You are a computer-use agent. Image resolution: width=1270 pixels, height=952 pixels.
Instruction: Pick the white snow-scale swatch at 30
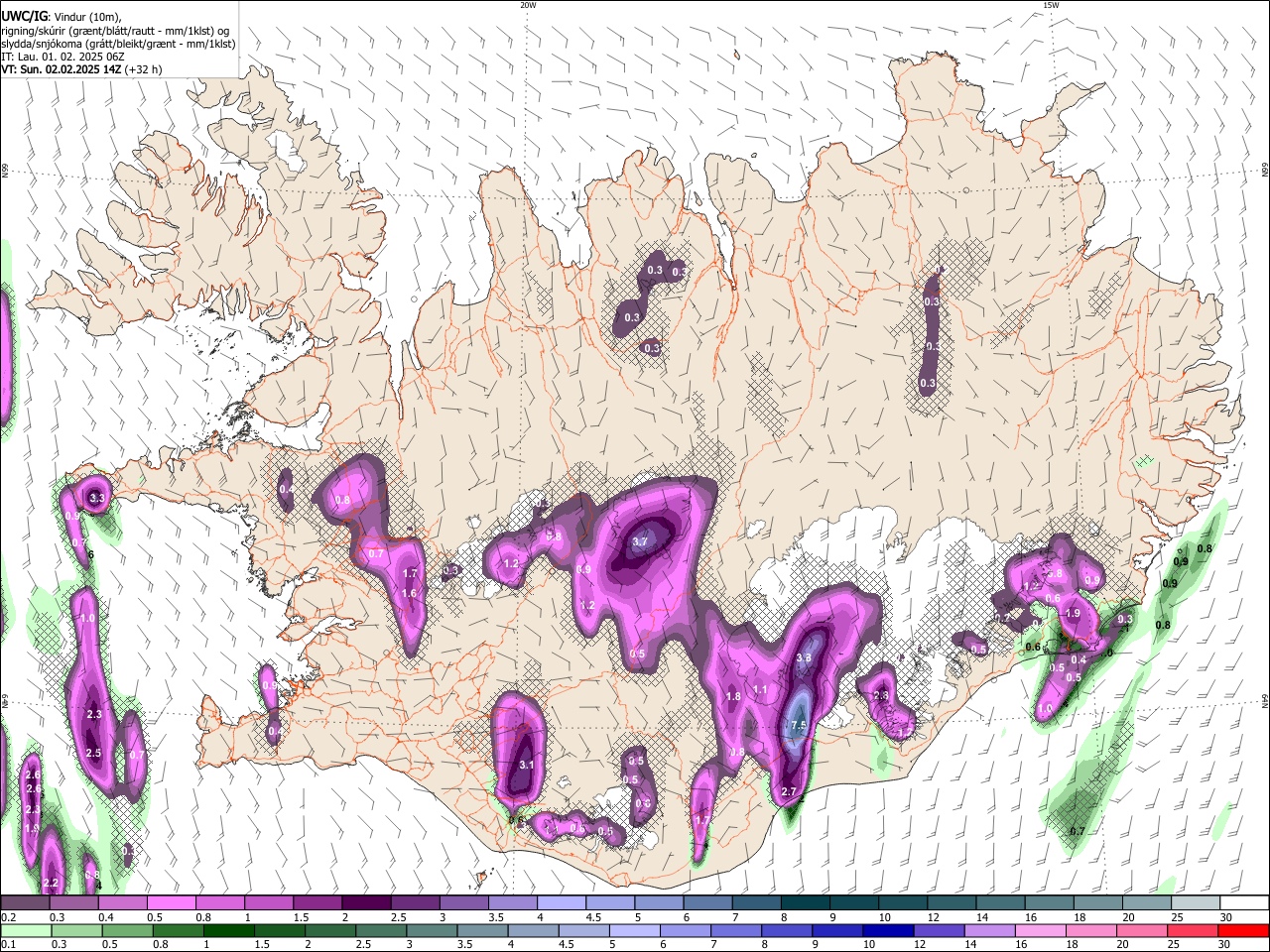(x=1245, y=903)
